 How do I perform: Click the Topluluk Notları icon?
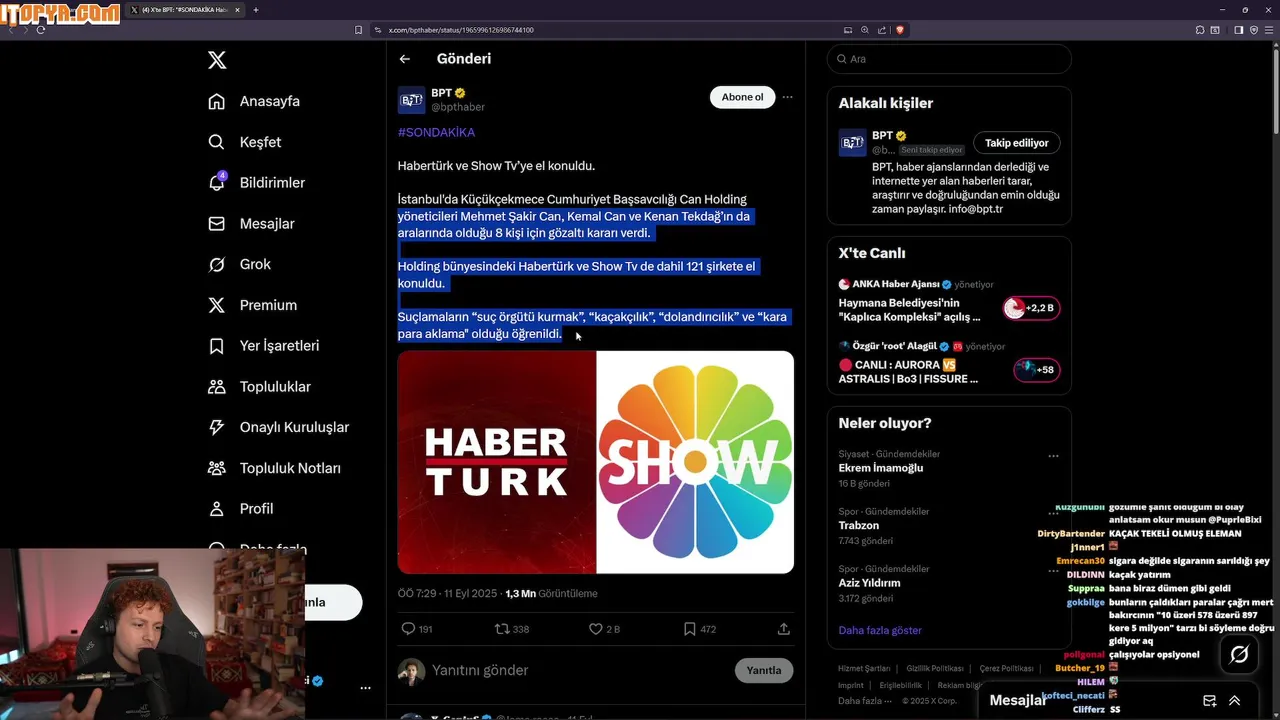point(216,468)
